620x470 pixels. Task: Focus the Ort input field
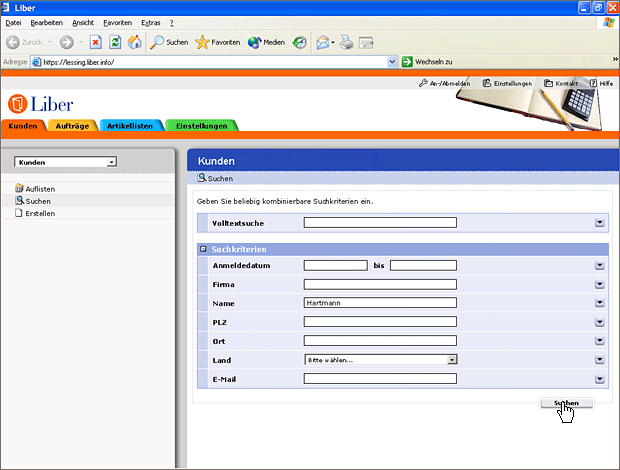coord(380,341)
